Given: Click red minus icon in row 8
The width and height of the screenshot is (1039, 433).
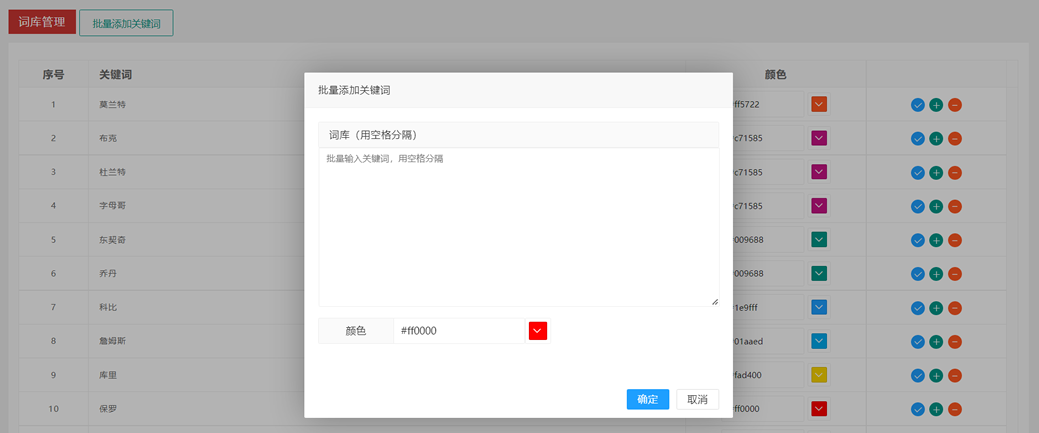Looking at the screenshot, I should pyautogui.click(x=955, y=342).
